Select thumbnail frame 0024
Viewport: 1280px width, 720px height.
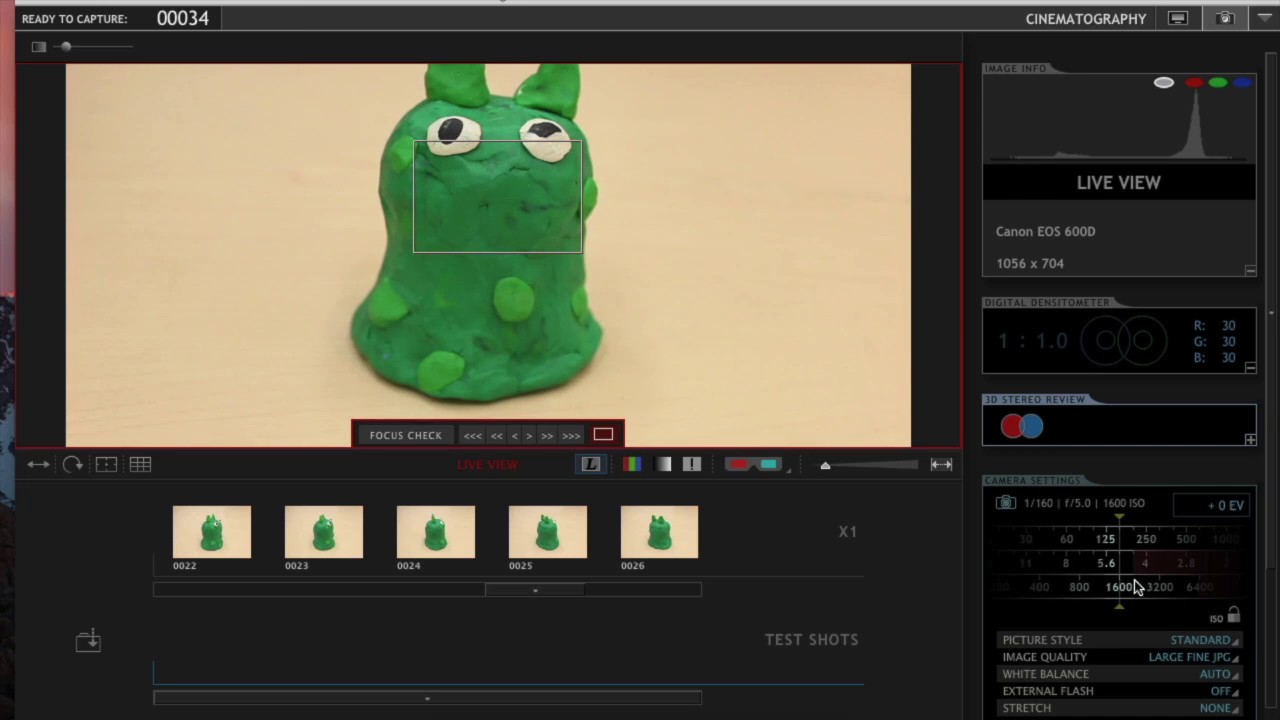(x=436, y=531)
